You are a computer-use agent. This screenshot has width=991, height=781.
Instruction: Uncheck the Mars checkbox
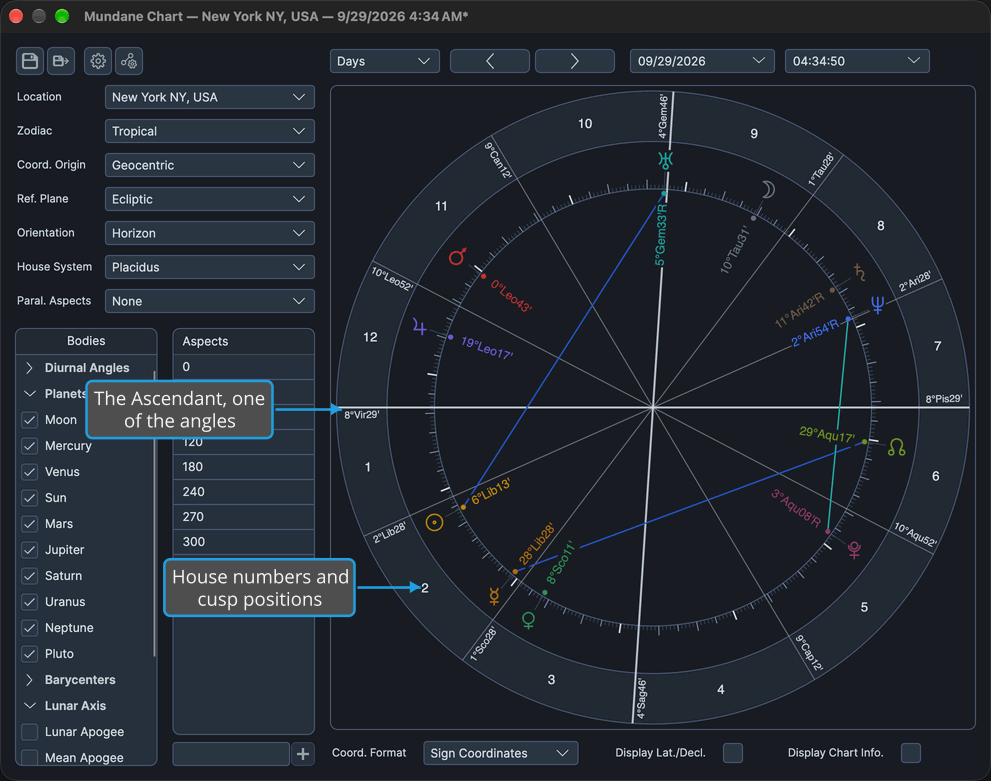tap(30, 524)
